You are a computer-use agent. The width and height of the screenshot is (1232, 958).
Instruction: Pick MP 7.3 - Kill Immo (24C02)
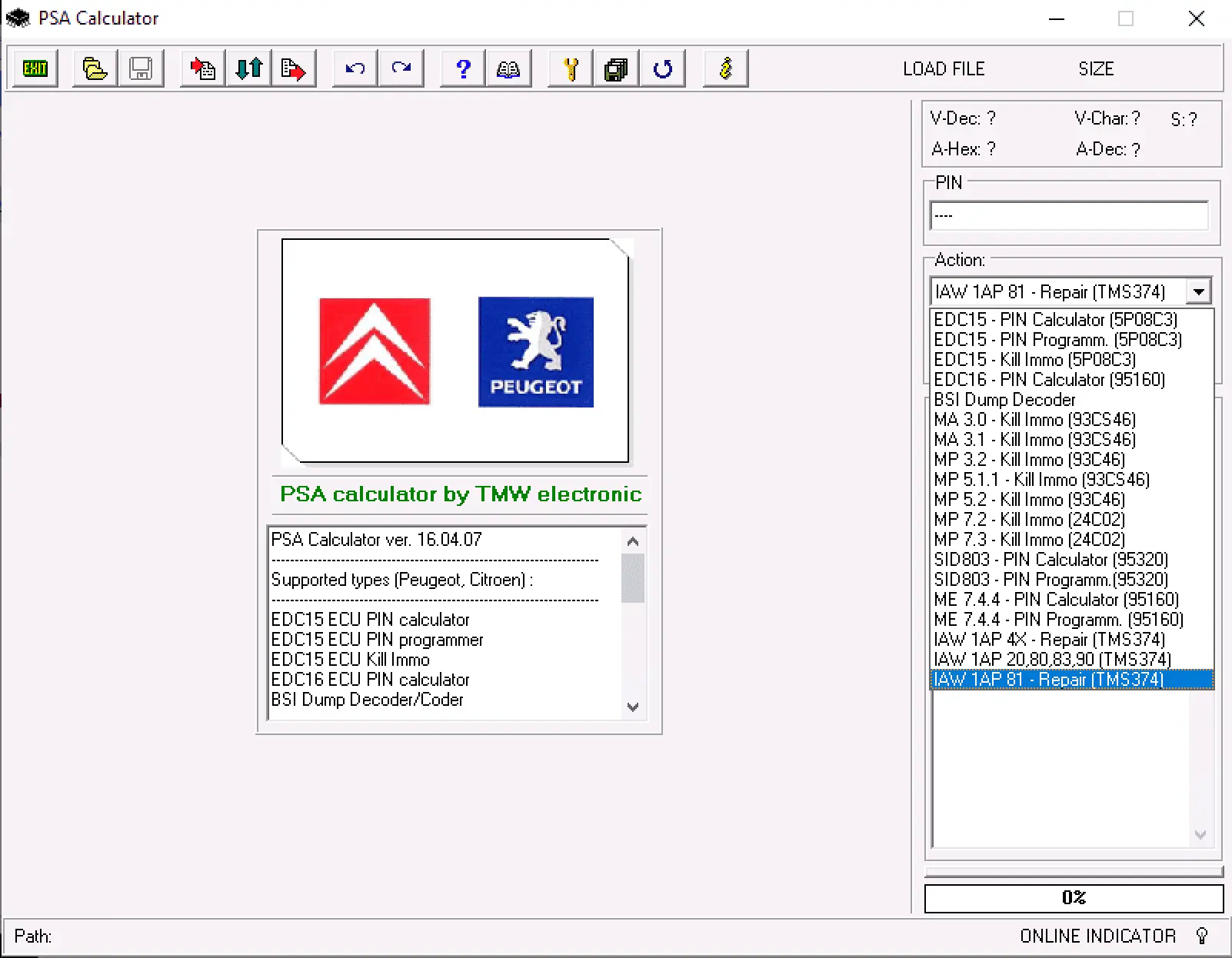[1071, 539]
